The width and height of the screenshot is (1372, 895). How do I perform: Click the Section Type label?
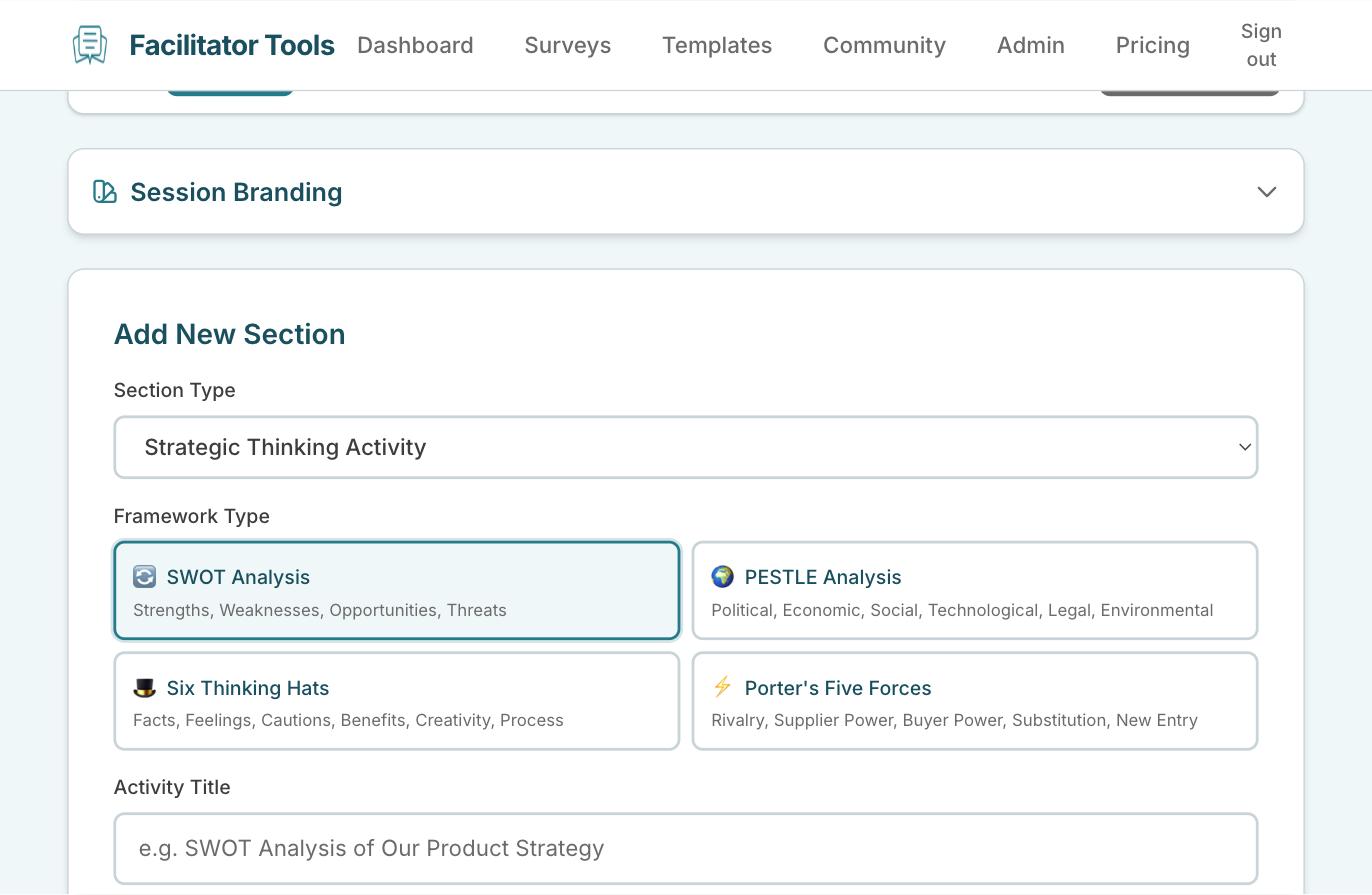175,390
